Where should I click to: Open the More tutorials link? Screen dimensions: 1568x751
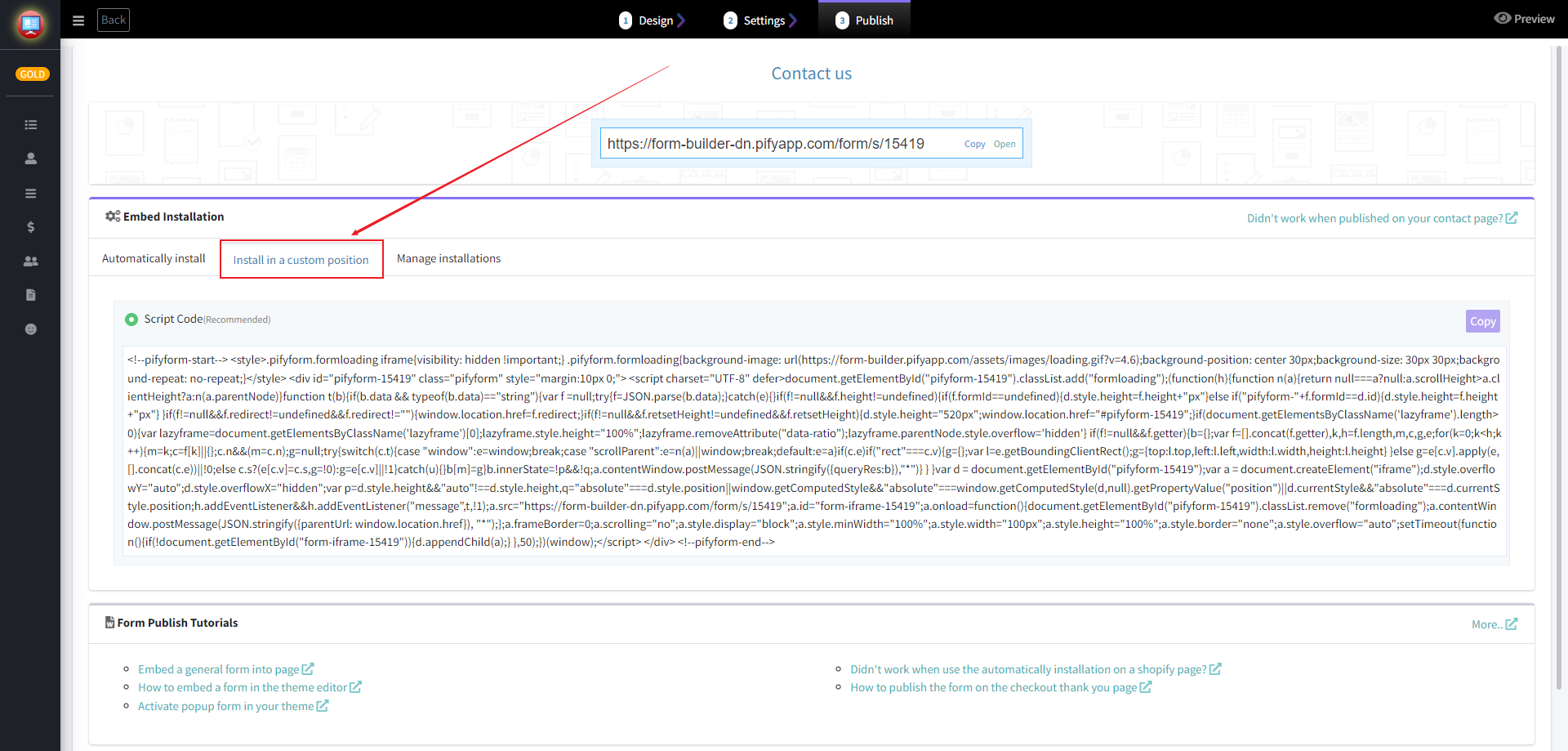click(x=1494, y=624)
